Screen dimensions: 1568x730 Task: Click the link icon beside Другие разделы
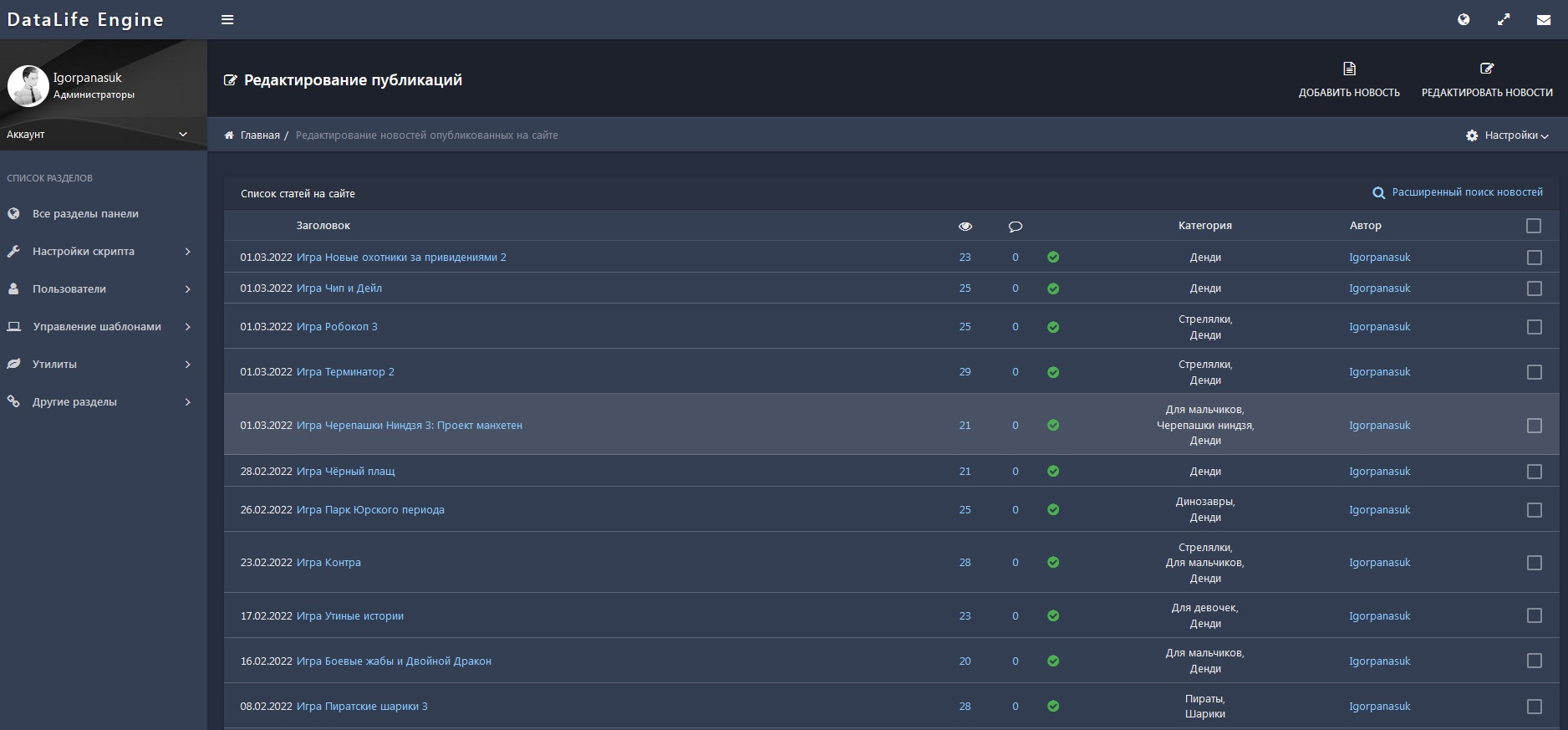coord(13,401)
